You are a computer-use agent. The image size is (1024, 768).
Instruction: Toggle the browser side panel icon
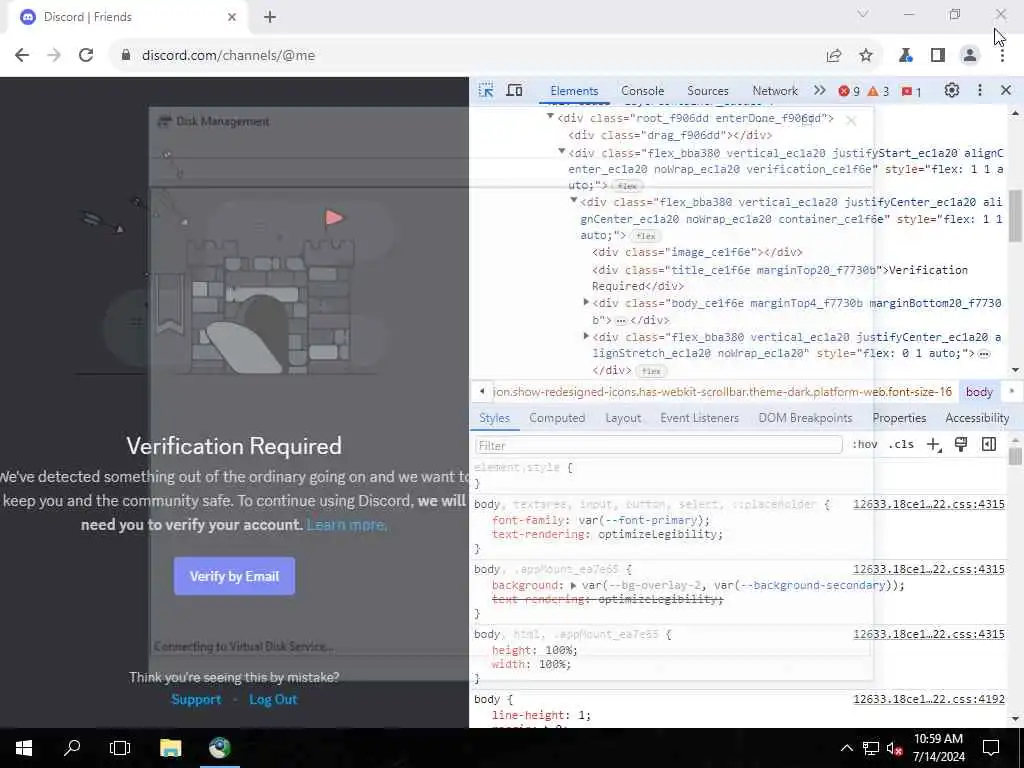pyautogui.click(x=938, y=56)
